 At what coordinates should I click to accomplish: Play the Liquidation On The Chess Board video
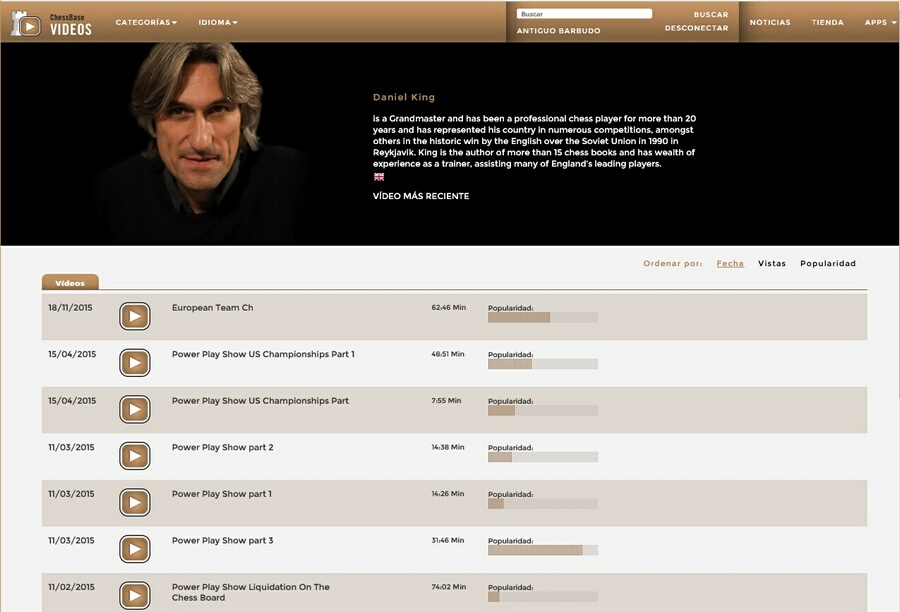tap(135, 595)
